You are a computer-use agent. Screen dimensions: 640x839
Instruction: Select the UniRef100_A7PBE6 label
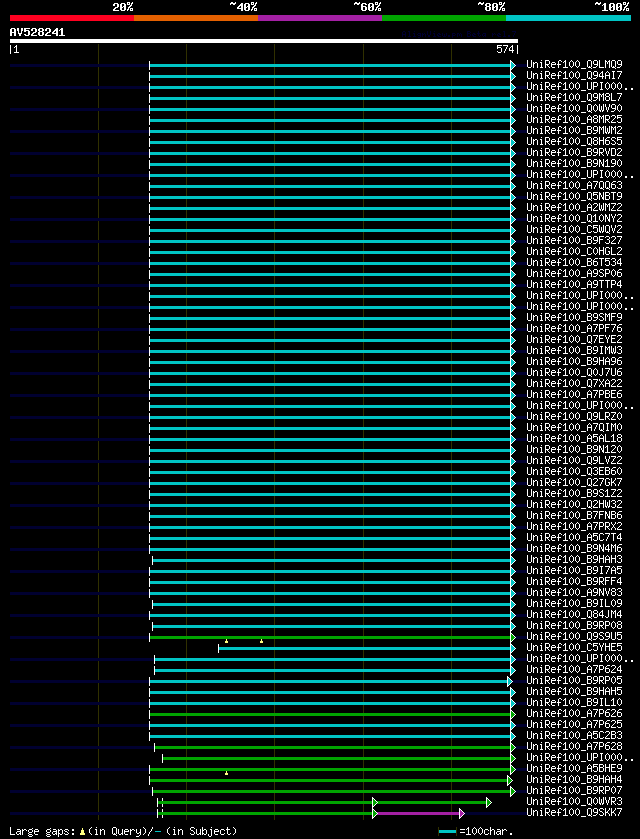click(574, 394)
